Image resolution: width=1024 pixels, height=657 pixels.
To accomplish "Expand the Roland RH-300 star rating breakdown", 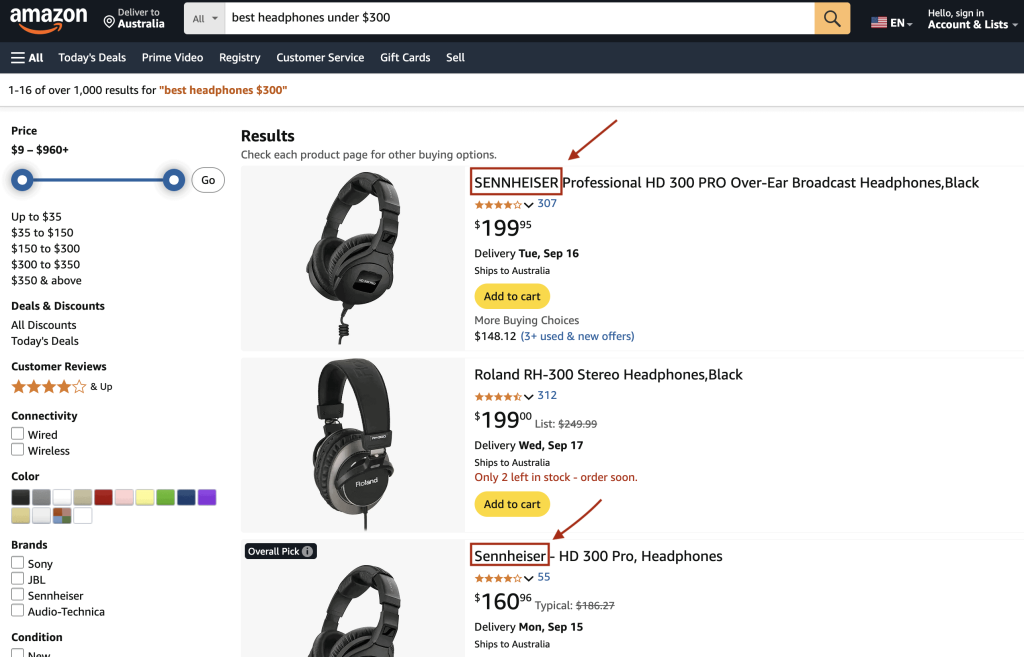I will [x=530, y=396].
